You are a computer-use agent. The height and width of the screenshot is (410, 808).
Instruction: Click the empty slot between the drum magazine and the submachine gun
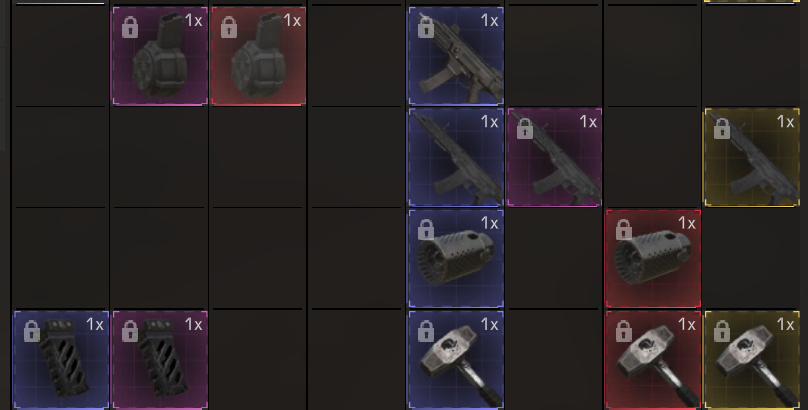pyautogui.click(x=357, y=56)
